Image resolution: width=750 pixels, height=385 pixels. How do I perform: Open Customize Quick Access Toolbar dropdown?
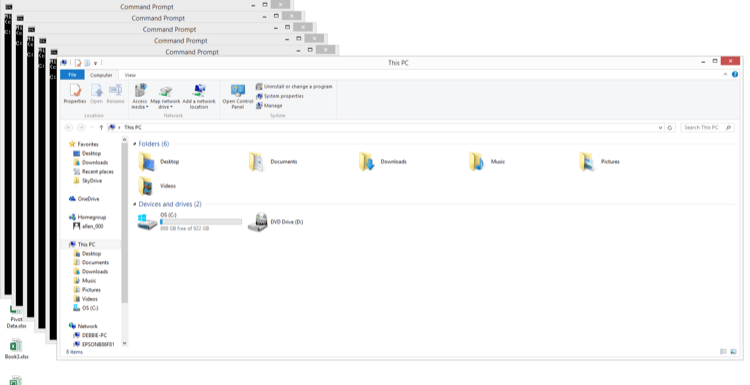coord(95,63)
